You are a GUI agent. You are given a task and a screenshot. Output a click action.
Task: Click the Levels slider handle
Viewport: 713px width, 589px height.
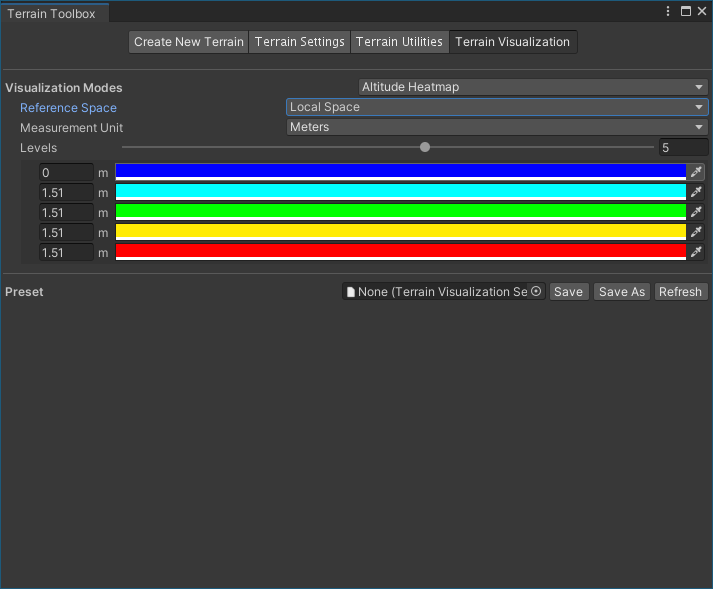click(425, 147)
